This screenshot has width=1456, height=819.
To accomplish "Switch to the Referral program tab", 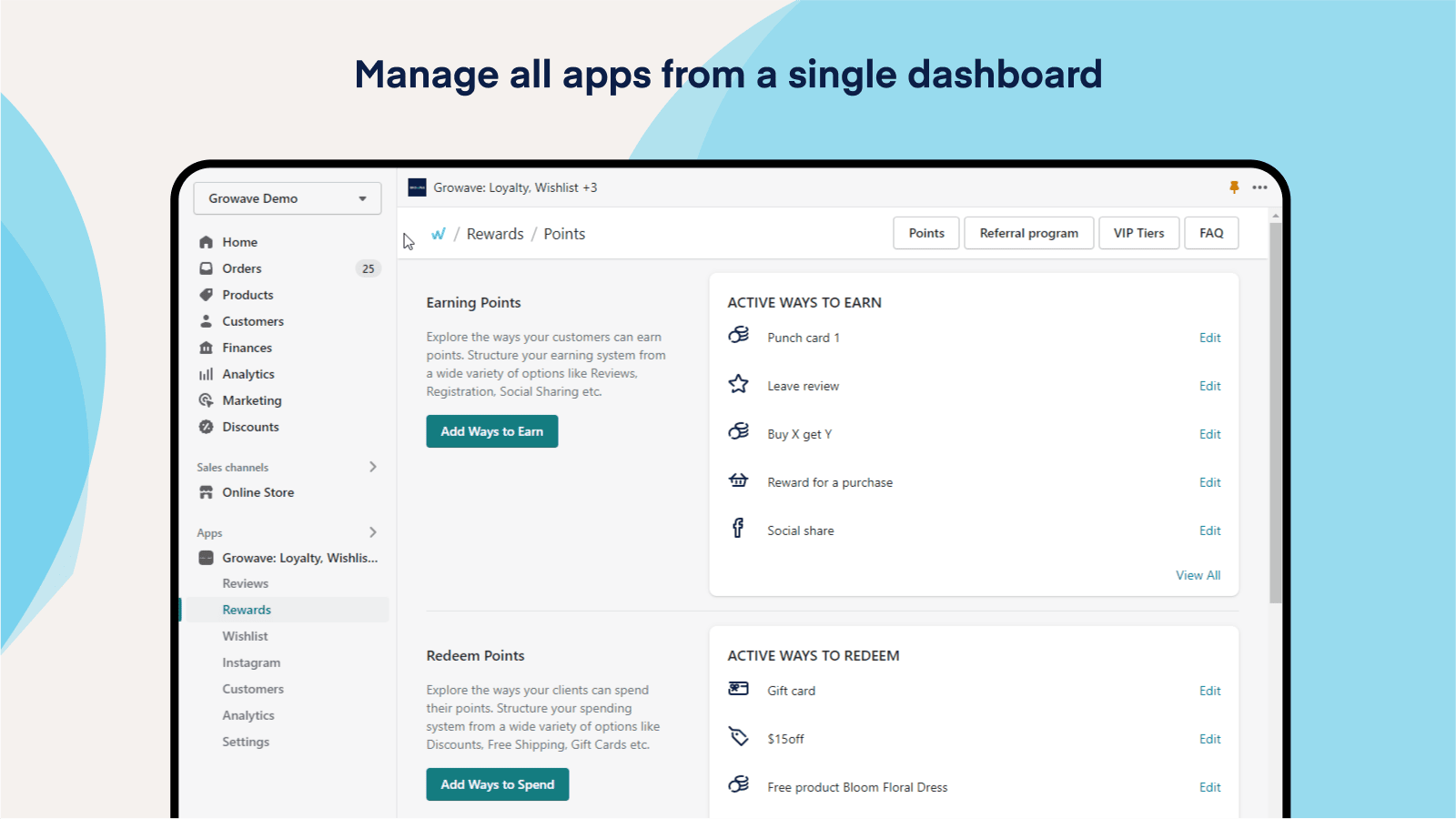I will [x=1029, y=233].
